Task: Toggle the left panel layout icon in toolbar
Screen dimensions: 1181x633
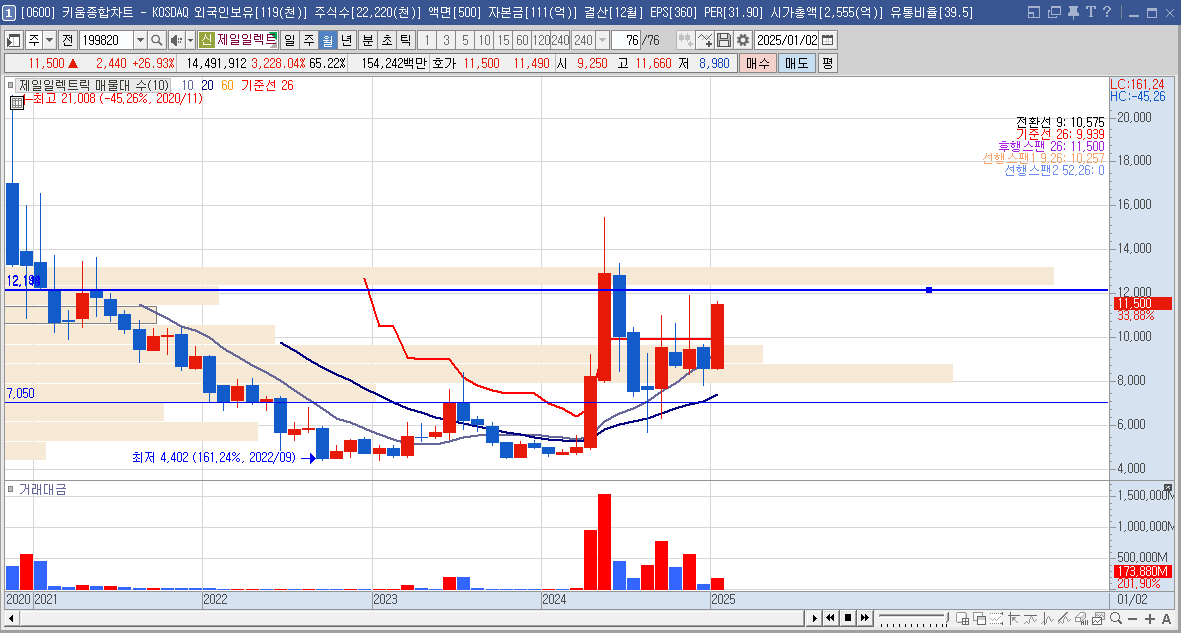Action: (14, 40)
